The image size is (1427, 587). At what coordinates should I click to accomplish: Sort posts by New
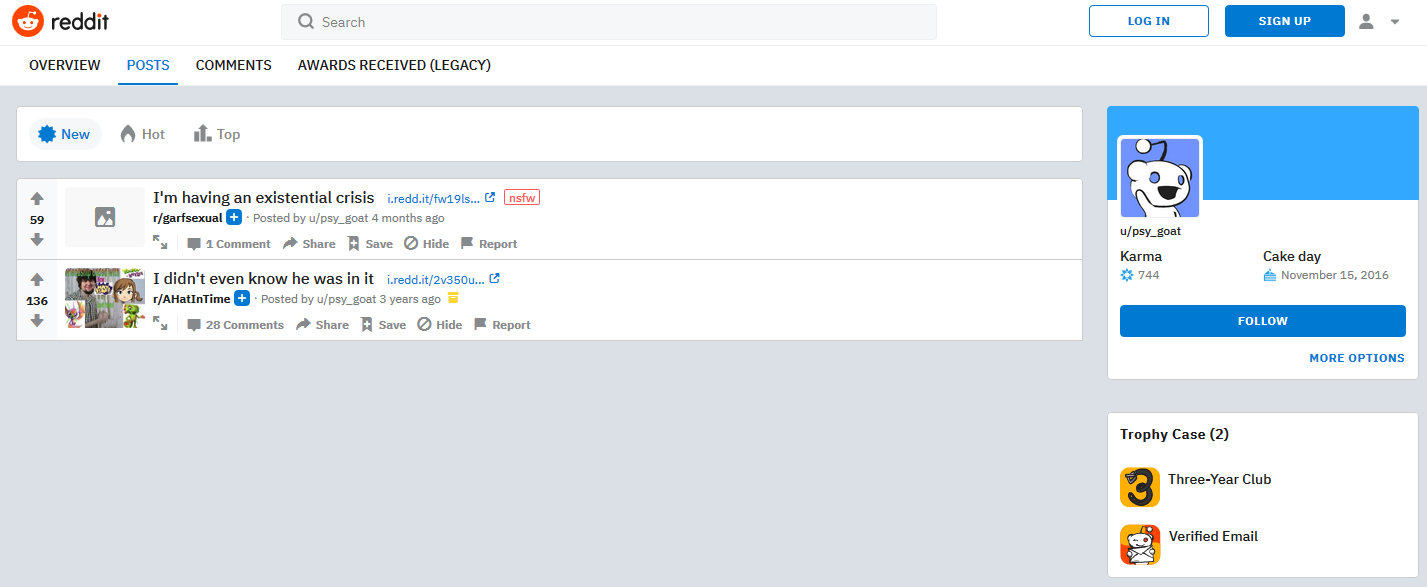65,134
